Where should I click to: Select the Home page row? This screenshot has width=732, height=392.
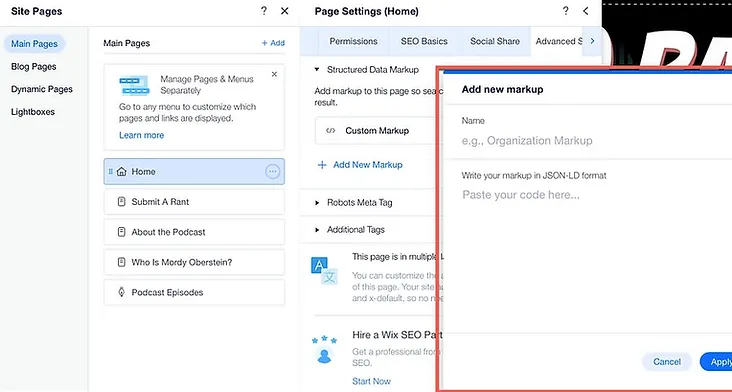click(194, 172)
